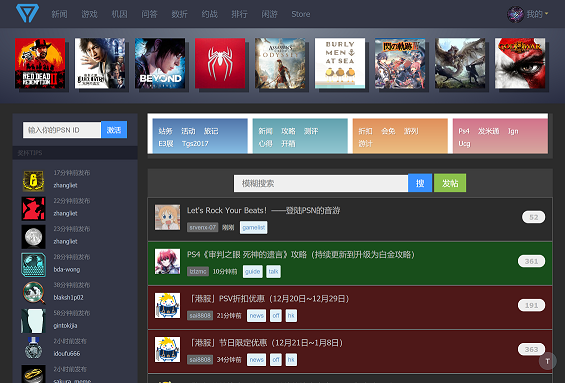This screenshot has width=565, height=383.
Task: Open the 心得 category link
Action: 266,144
